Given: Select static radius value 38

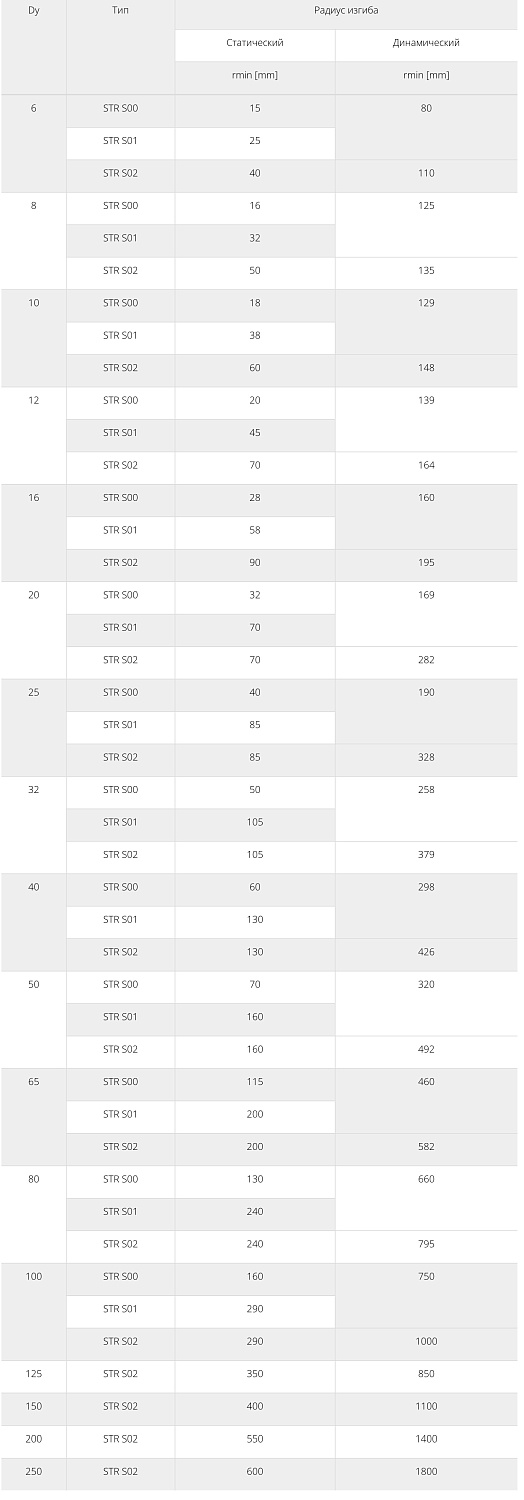Looking at the screenshot, I should [x=255, y=336].
